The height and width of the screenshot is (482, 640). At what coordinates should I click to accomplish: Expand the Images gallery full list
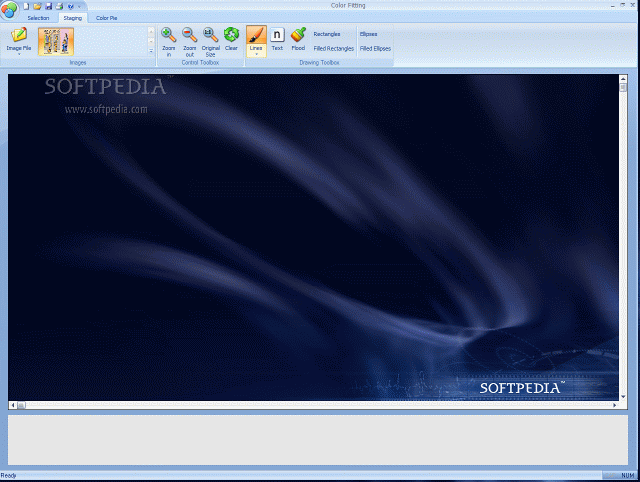[x=151, y=51]
